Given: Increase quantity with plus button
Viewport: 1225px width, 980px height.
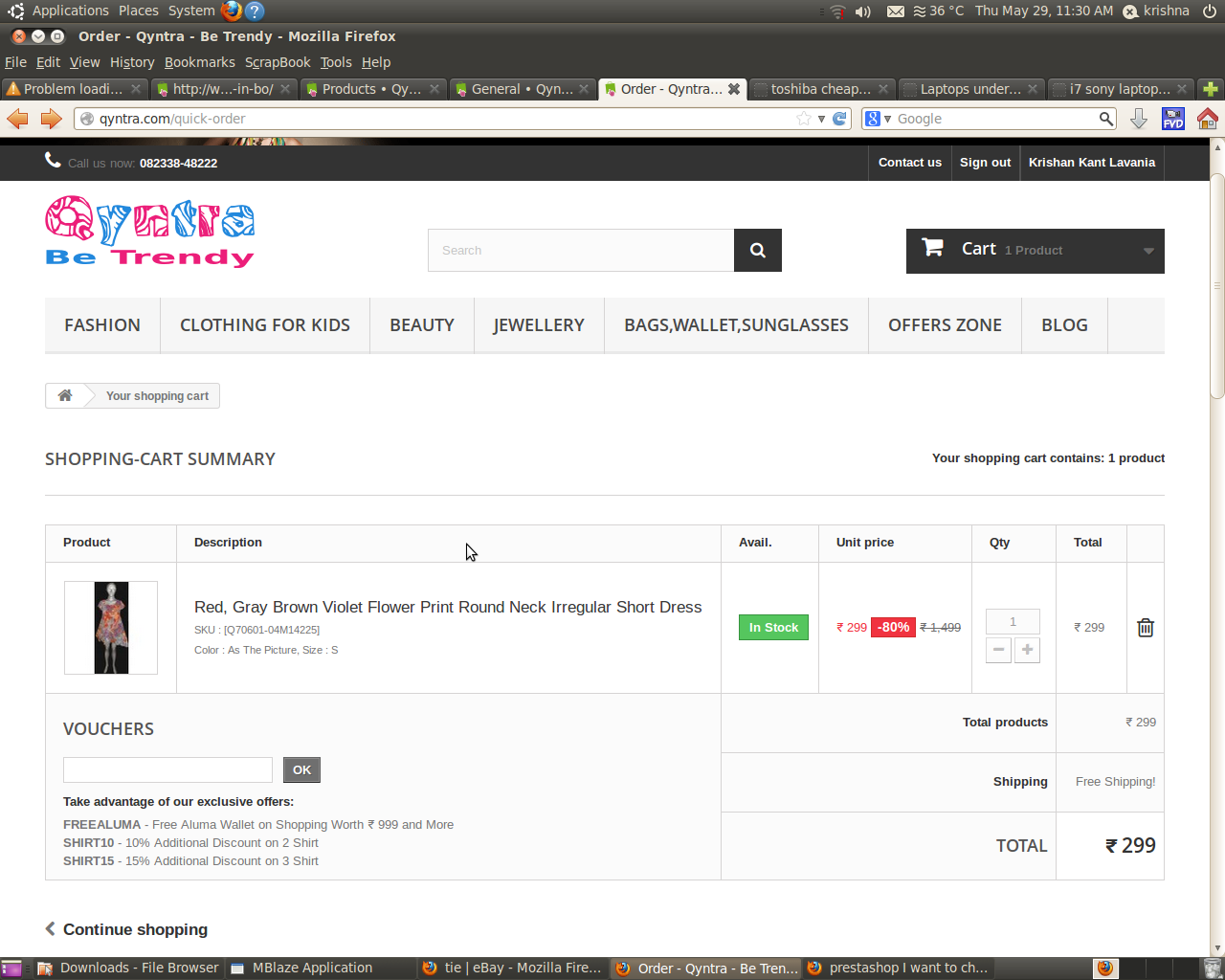Looking at the screenshot, I should click(1027, 650).
